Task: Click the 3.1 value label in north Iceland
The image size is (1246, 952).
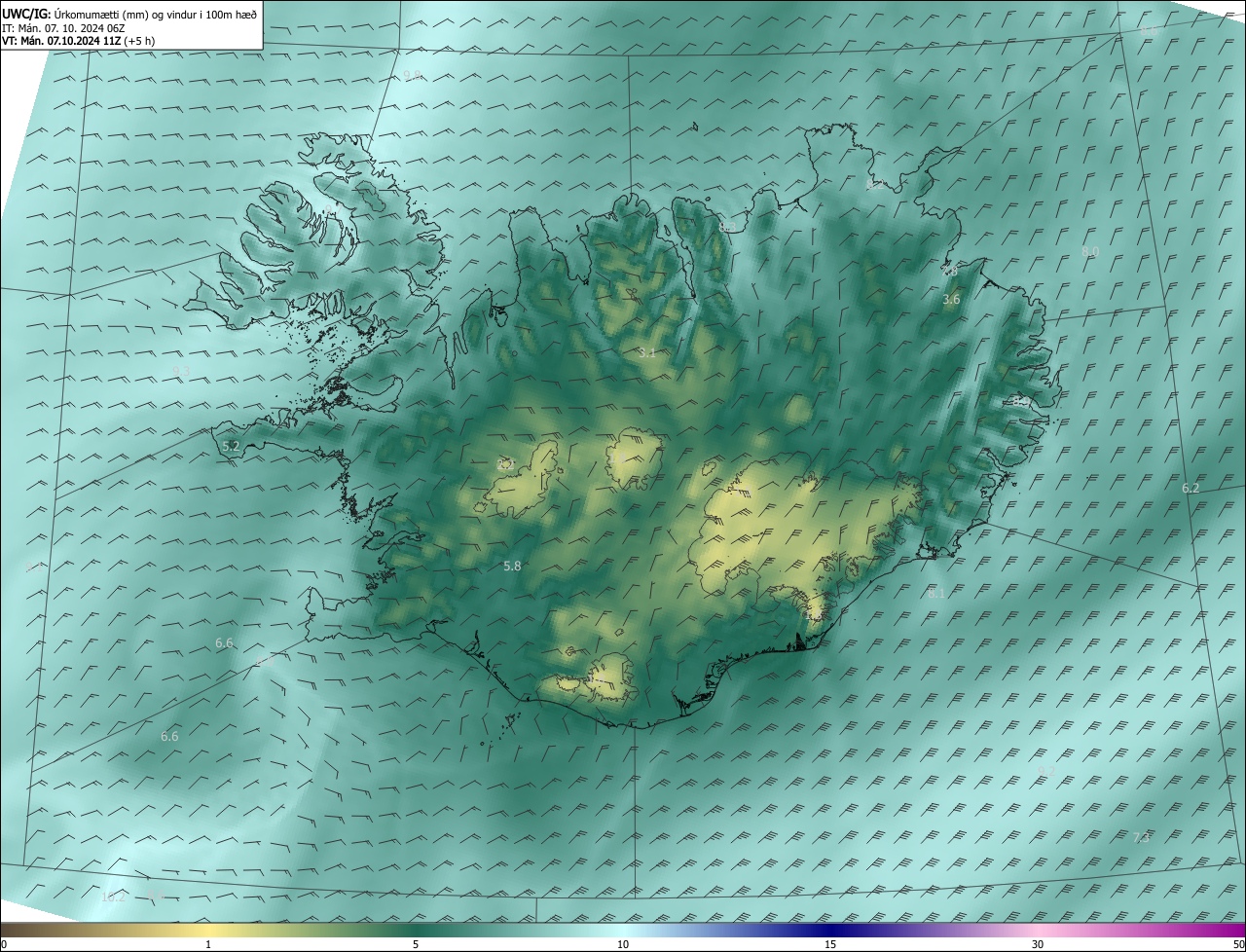Action: click(x=646, y=353)
